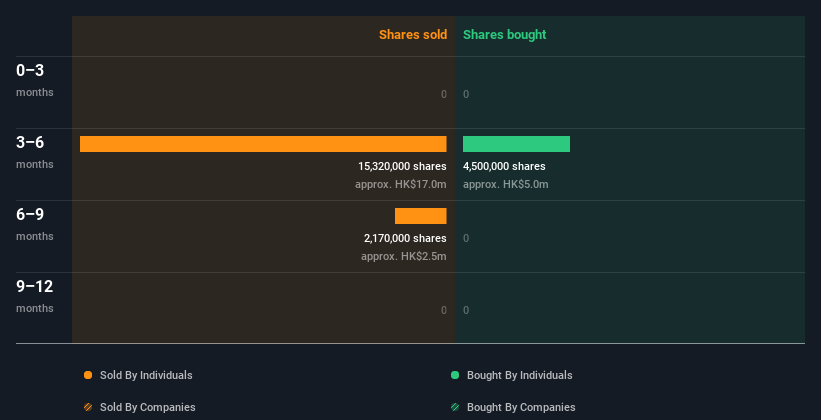Screen dimensions: 821x420
Task: Click the green Bought By Individuals legend dot
Action: 455,375
